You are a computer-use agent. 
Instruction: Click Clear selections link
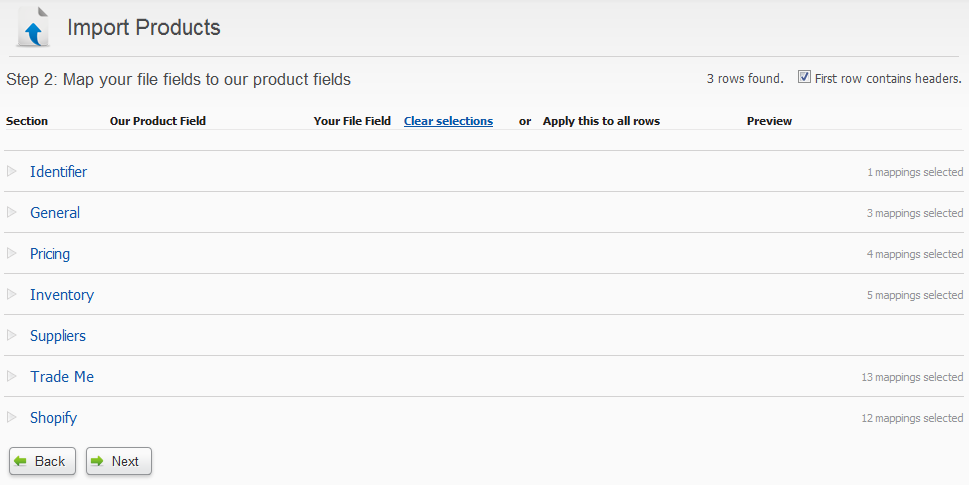point(449,121)
